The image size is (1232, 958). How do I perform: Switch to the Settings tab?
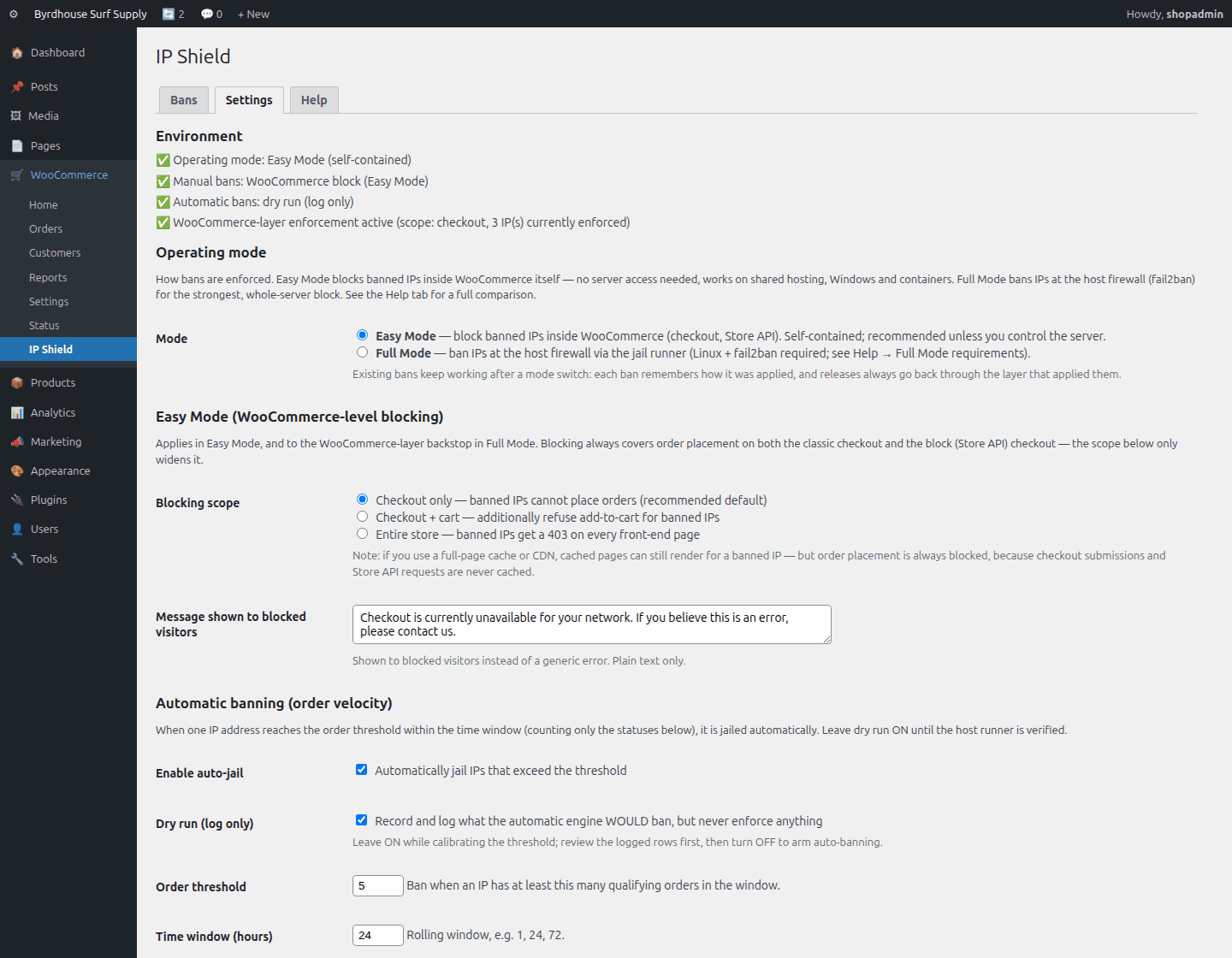(249, 100)
